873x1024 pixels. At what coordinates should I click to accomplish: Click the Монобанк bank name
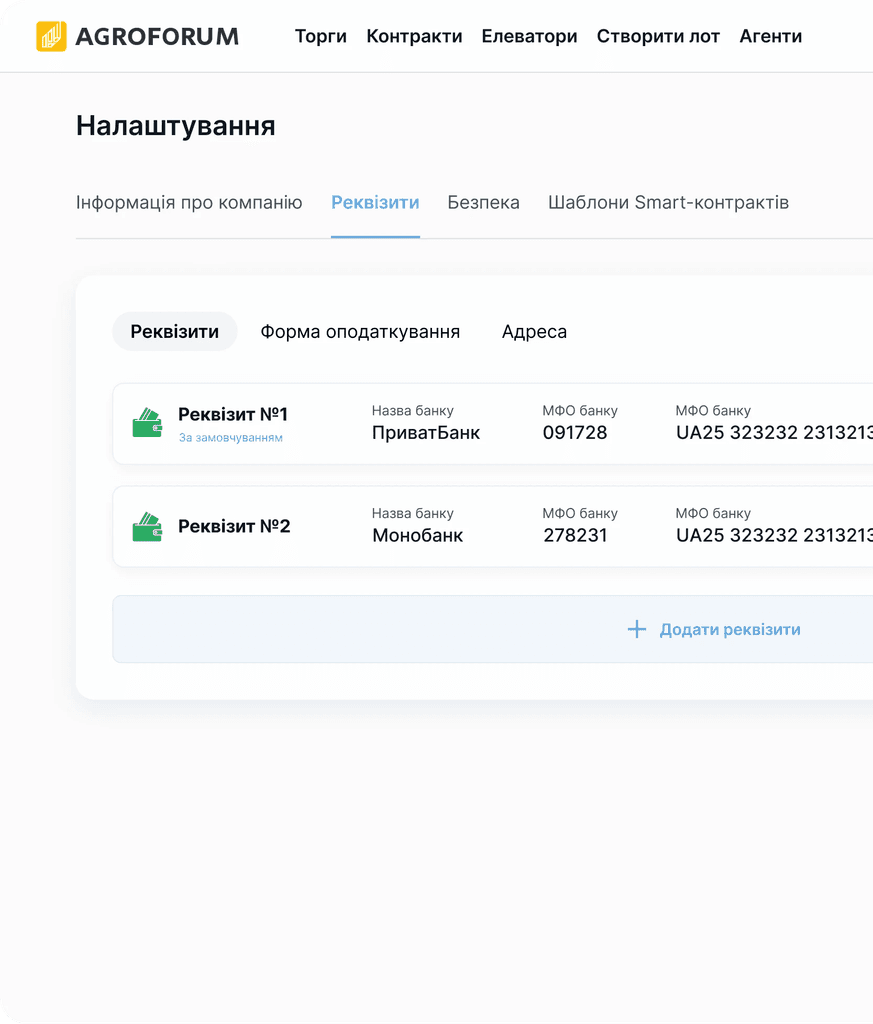(x=418, y=536)
